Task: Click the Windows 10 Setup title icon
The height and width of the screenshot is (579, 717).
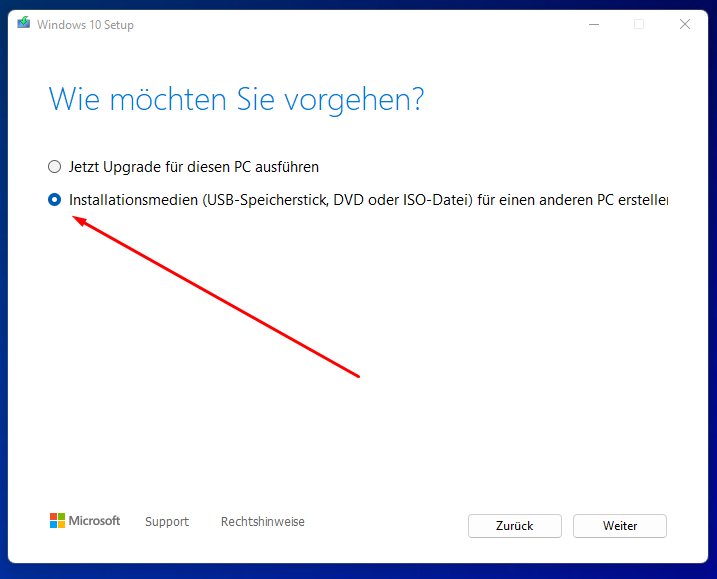Action: (x=24, y=22)
